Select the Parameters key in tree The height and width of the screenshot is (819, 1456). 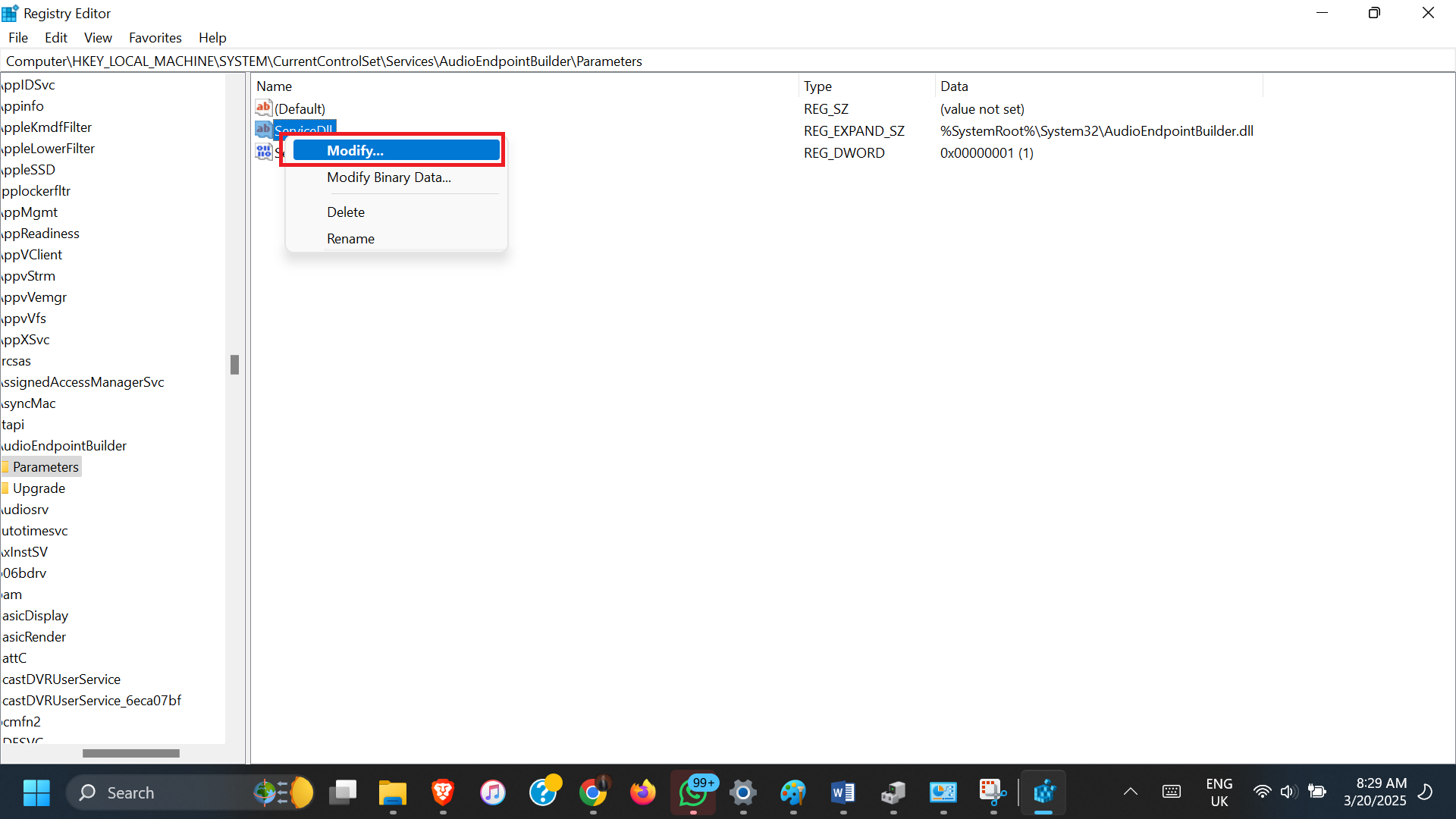tap(45, 467)
